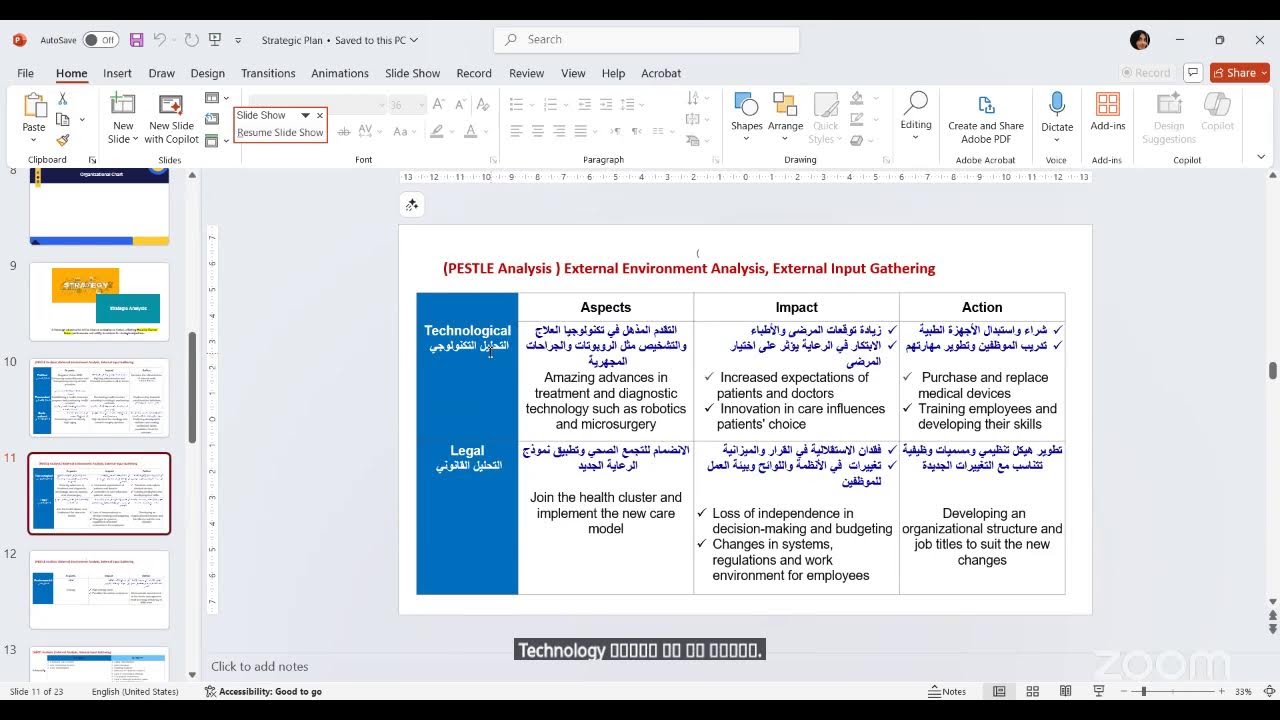The image size is (1280, 720).
Task: Click the Shapes gallery icon
Action: (746, 105)
